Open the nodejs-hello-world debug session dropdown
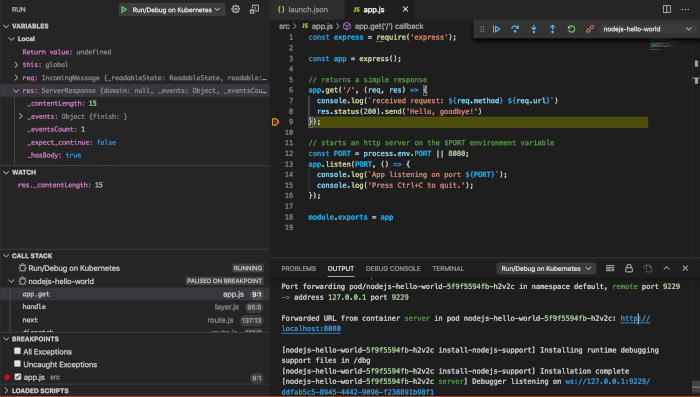This screenshot has height=397, width=700. 647,29
